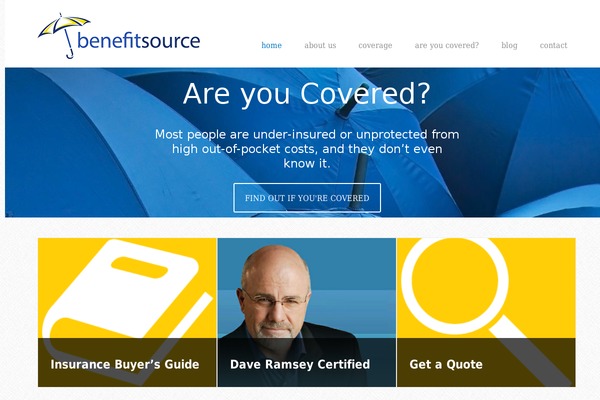The image size is (600, 400).
Task: Click the Get a Quote caption
Action: pyautogui.click(x=446, y=364)
